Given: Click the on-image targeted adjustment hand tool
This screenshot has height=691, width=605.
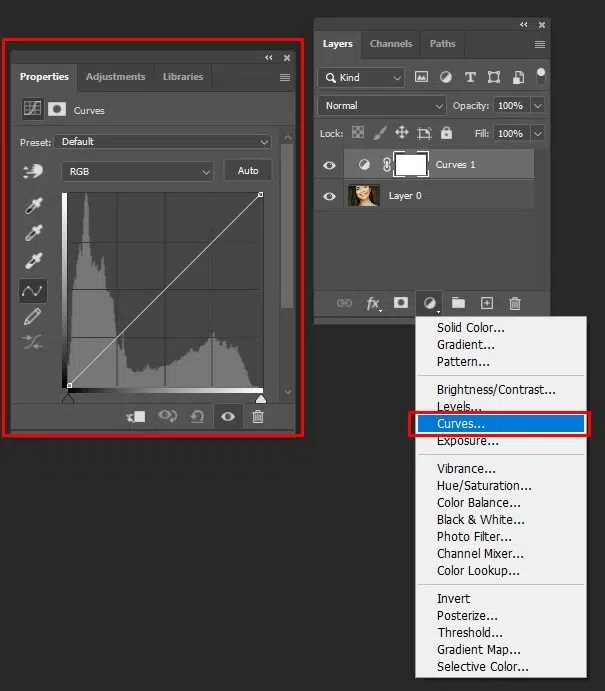Looking at the screenshot, I should coord(33,172).
